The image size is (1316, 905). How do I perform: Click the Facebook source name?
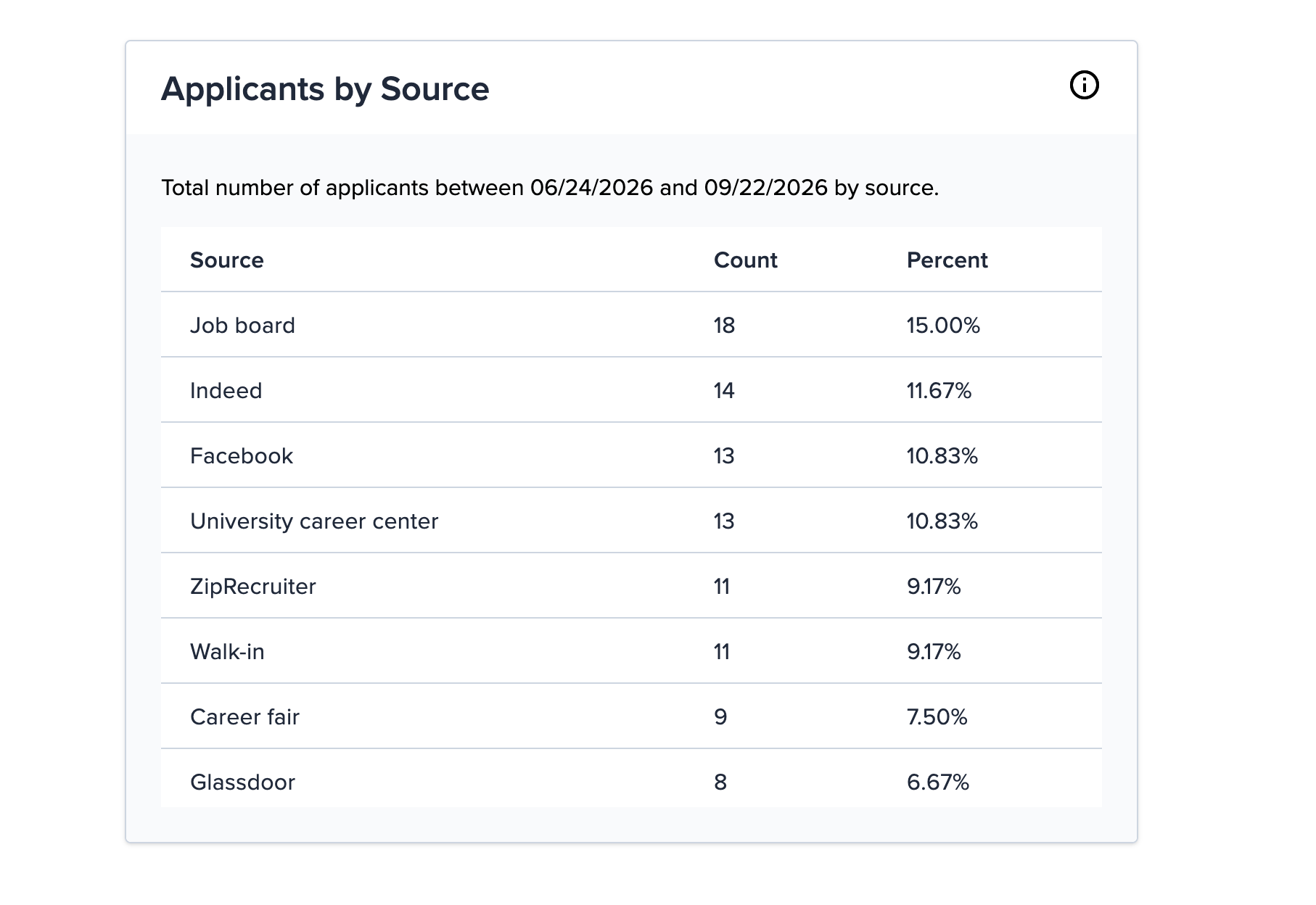point(242,456)
